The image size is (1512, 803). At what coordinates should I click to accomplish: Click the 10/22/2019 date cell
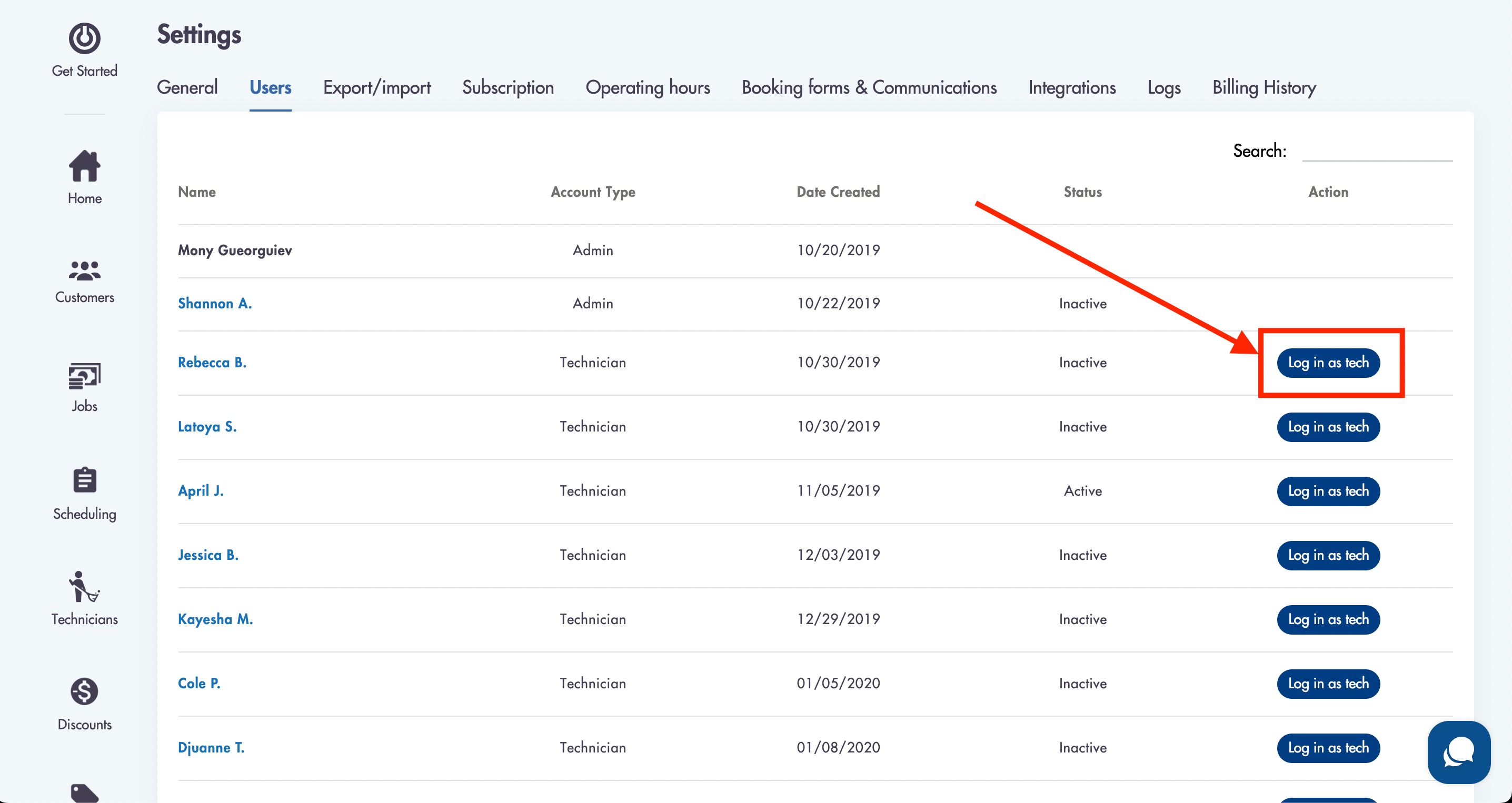point(838,303)
